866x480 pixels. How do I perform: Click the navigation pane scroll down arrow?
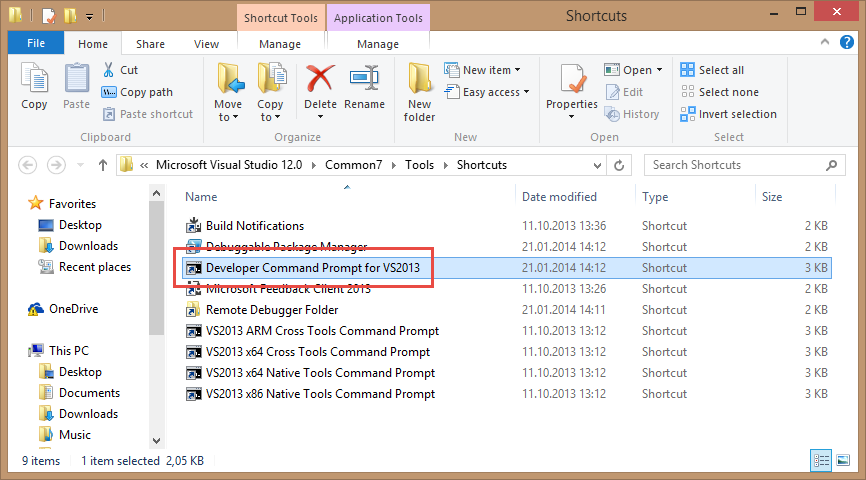[x=157, y=441]
